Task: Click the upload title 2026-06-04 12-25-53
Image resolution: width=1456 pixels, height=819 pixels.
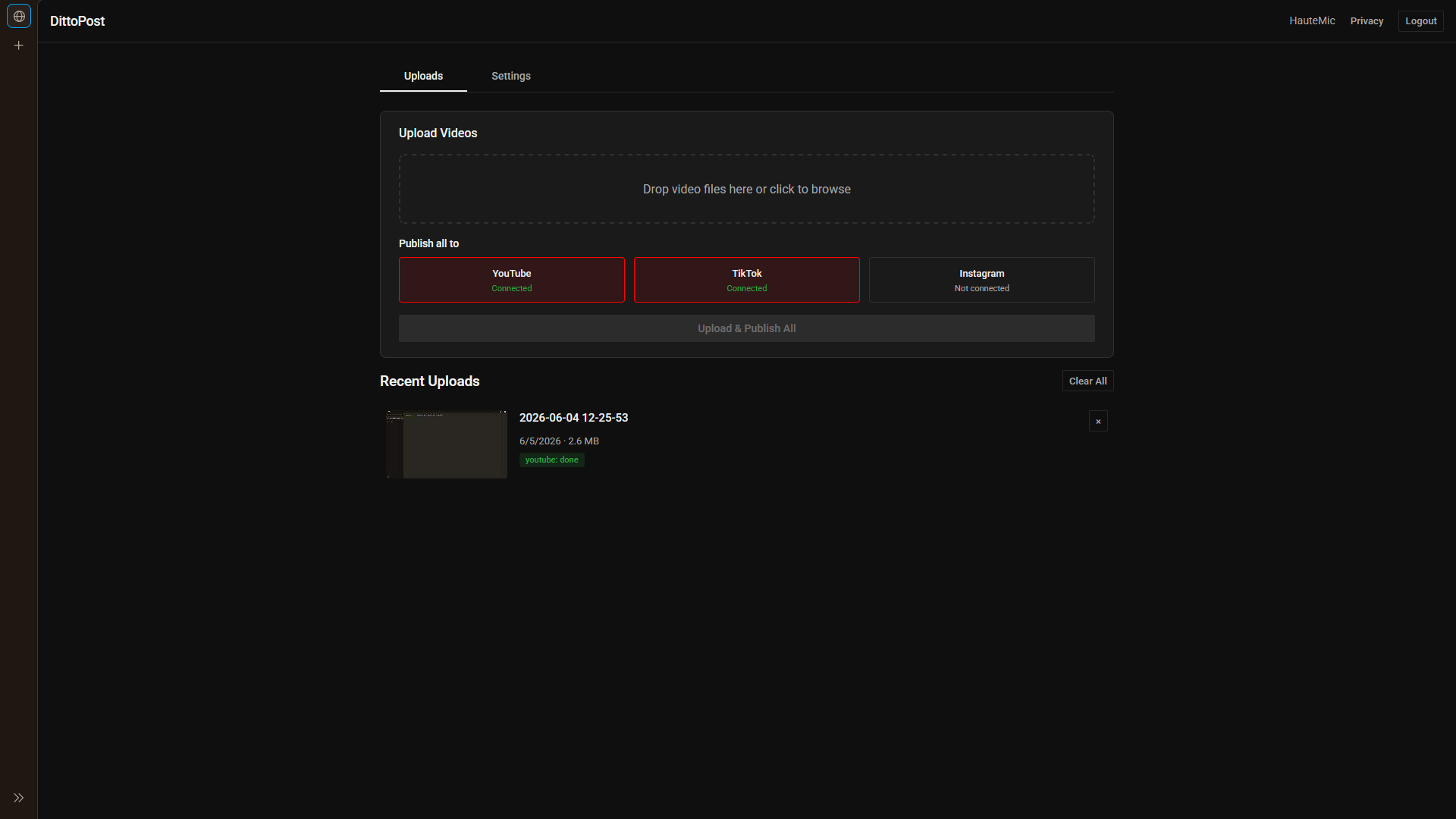Action: (x=574, y=418)
